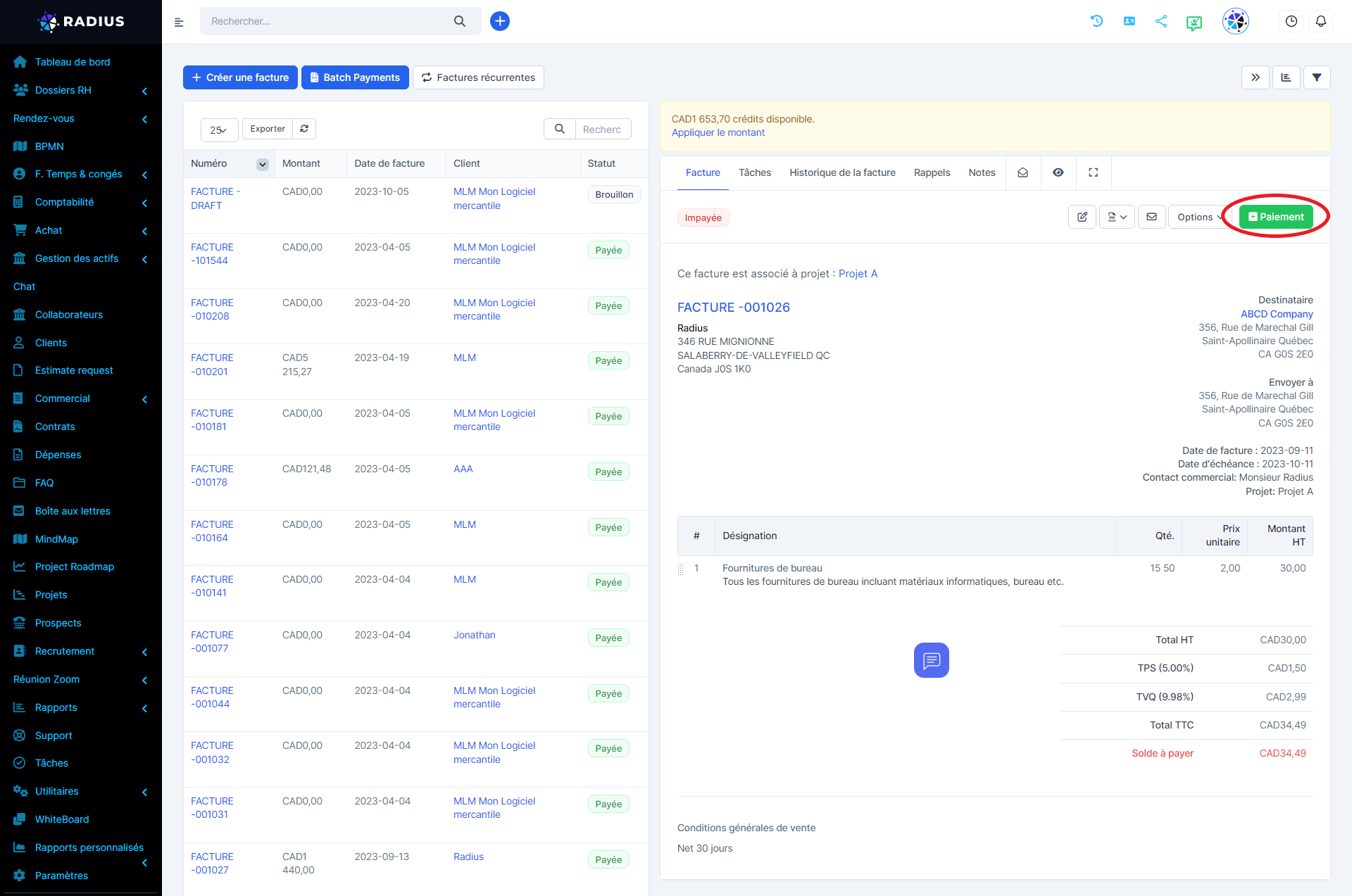The image size is (1352, 896).
Task: Open ABCD Company client link
Action: pyautogui.click(x=1277, y=314)
